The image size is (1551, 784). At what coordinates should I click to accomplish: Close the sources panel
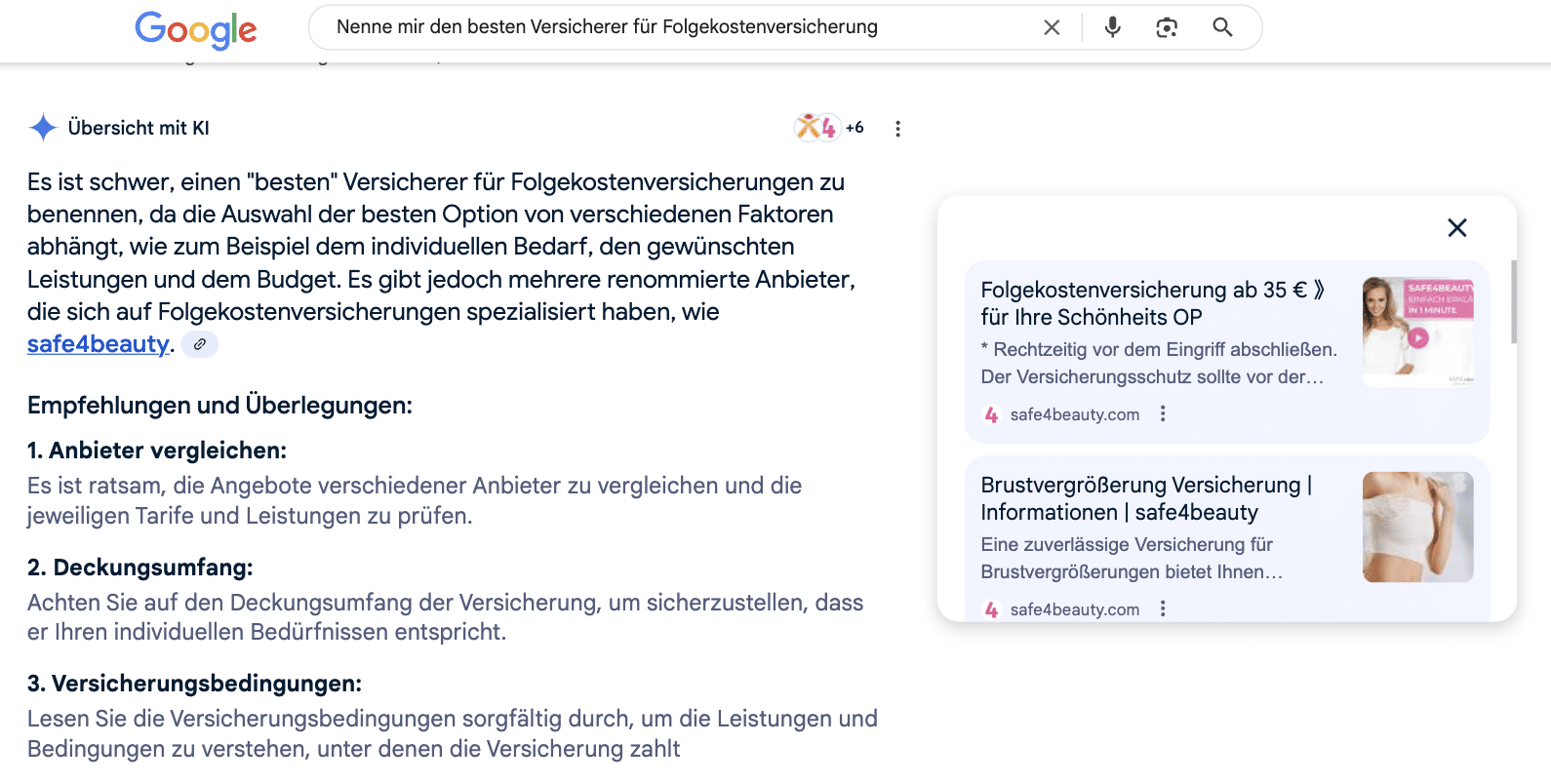(x=1457, y=227)
